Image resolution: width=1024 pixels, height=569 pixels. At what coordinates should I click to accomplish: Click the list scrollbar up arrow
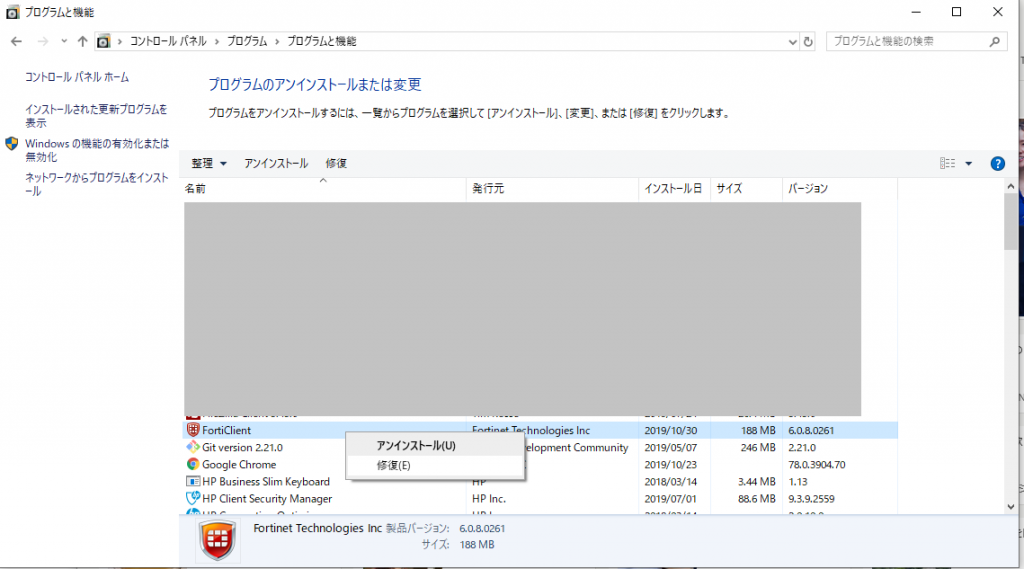pyautogui.click(x=1010, y=186)
